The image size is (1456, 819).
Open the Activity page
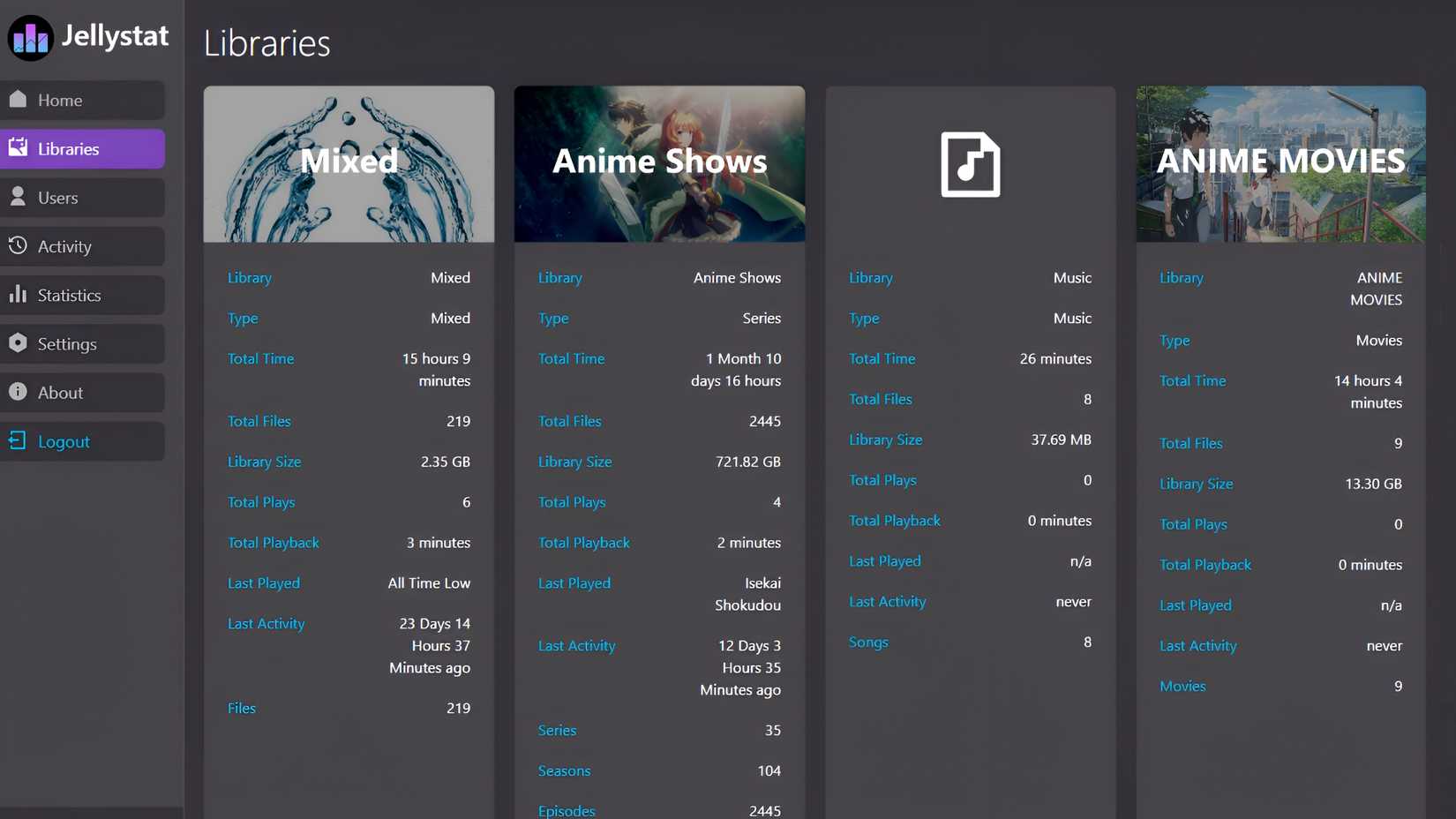(x=83, y=246)
